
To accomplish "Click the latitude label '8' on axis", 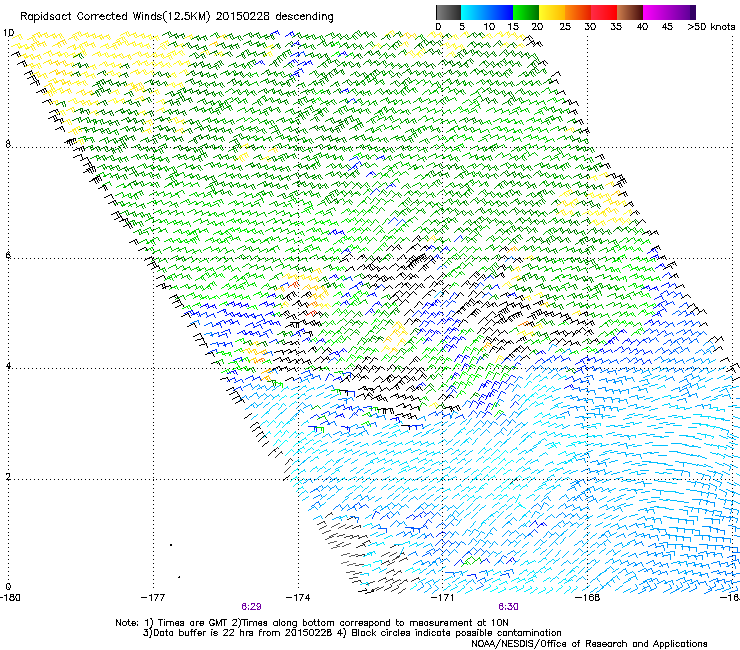I will 8,144.
